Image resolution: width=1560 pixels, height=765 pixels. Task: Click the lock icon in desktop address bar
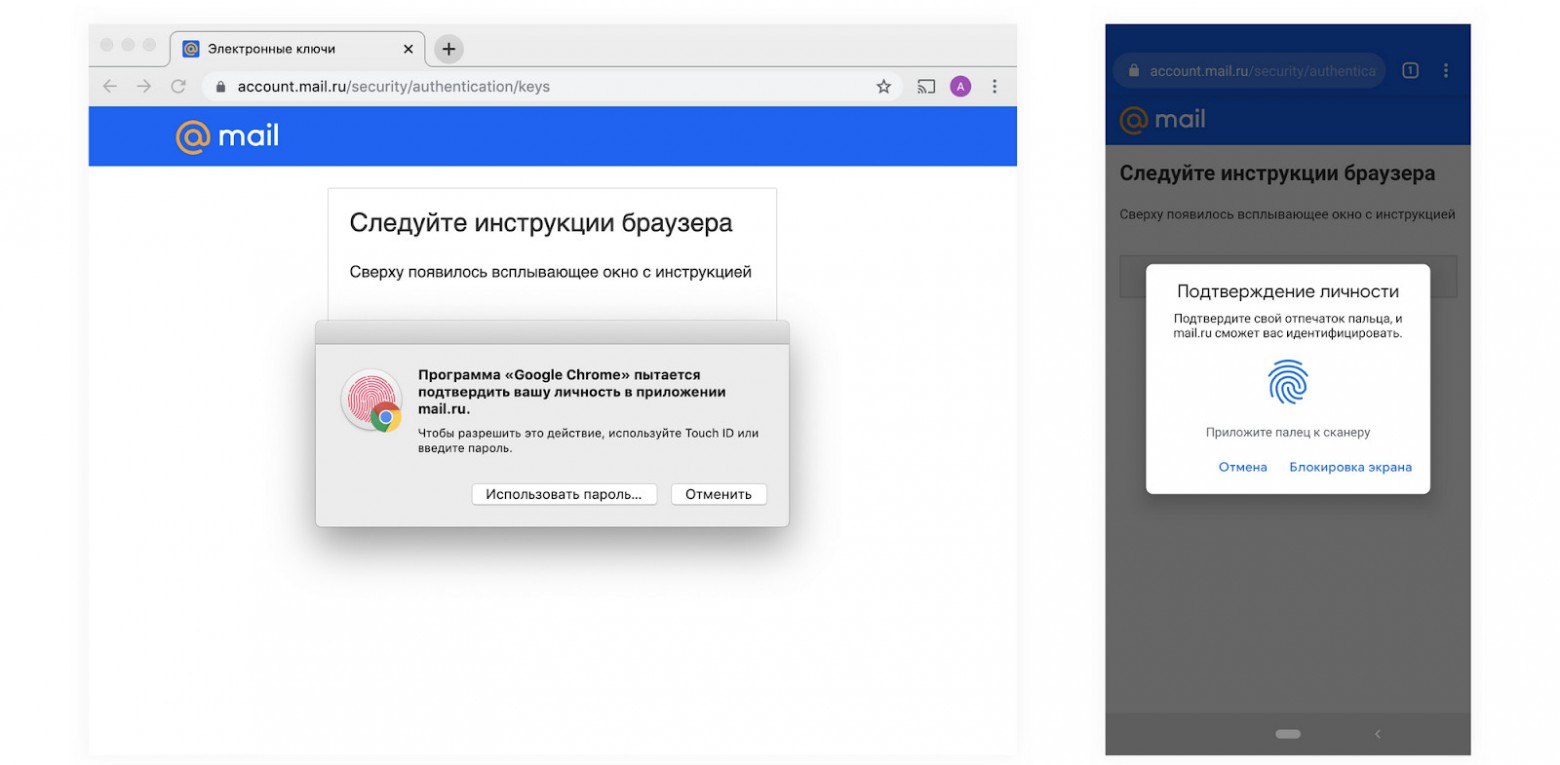(220, 86)
